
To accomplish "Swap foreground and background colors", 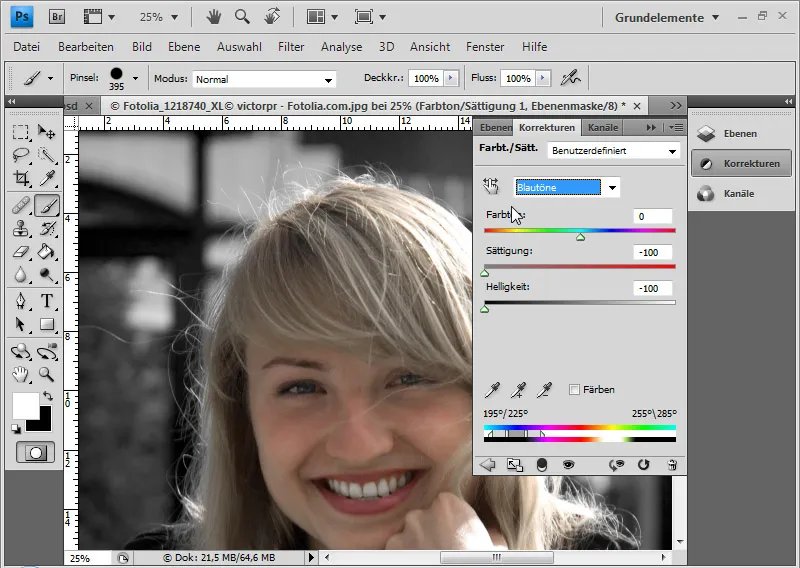I will tap(47, 396).
